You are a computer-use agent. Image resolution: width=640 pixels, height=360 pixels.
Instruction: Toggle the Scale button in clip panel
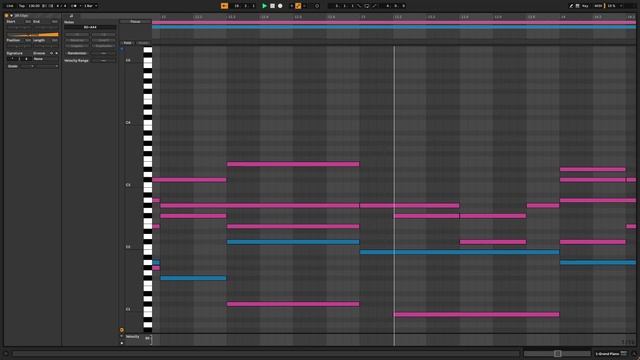(x=13, y=66)
